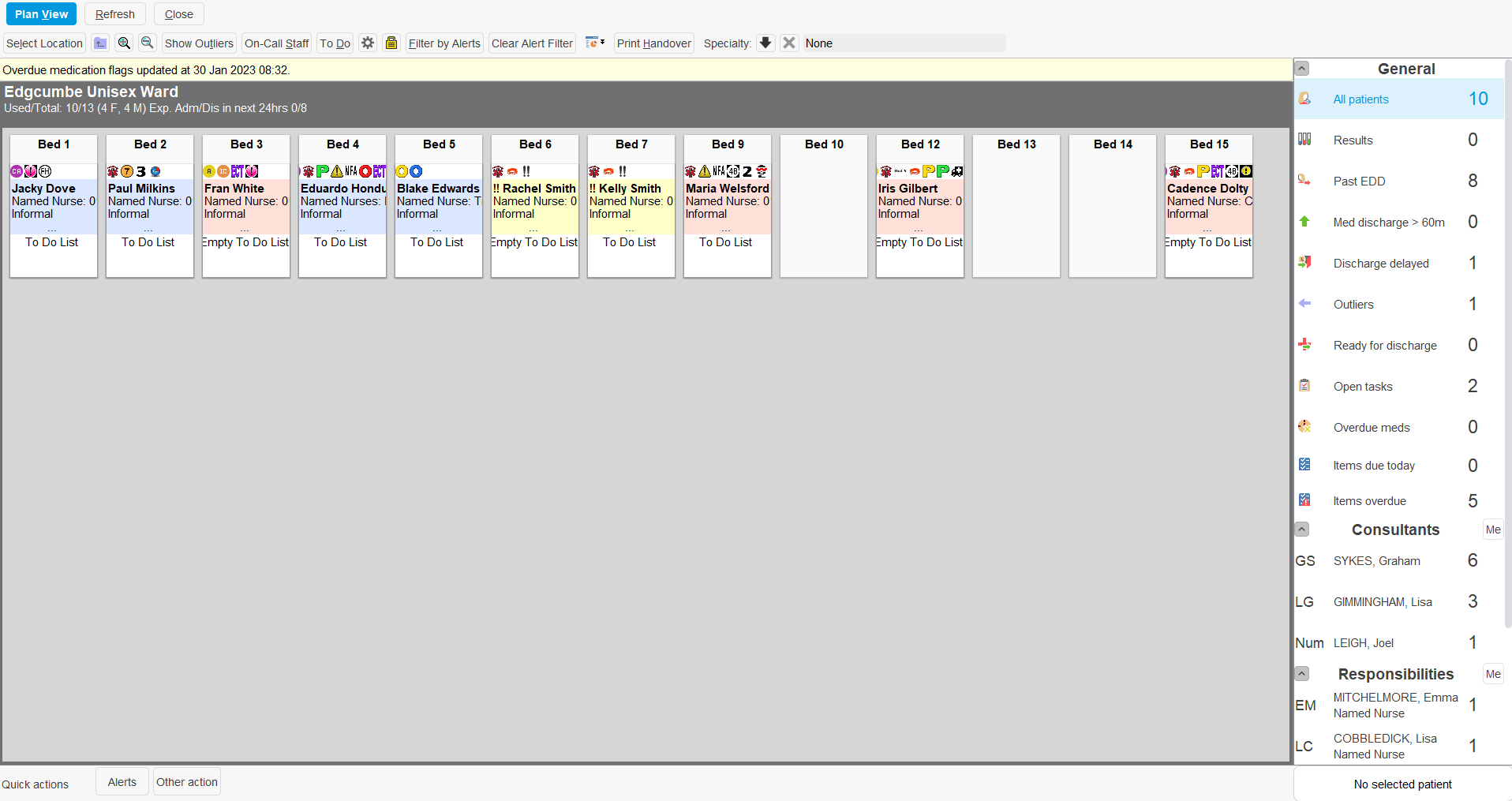Image resolution: width=1512 pixels, height=801 pixels.
Task: Click the ambulance icon on Bed 12
Action: [x=957, y=171]
